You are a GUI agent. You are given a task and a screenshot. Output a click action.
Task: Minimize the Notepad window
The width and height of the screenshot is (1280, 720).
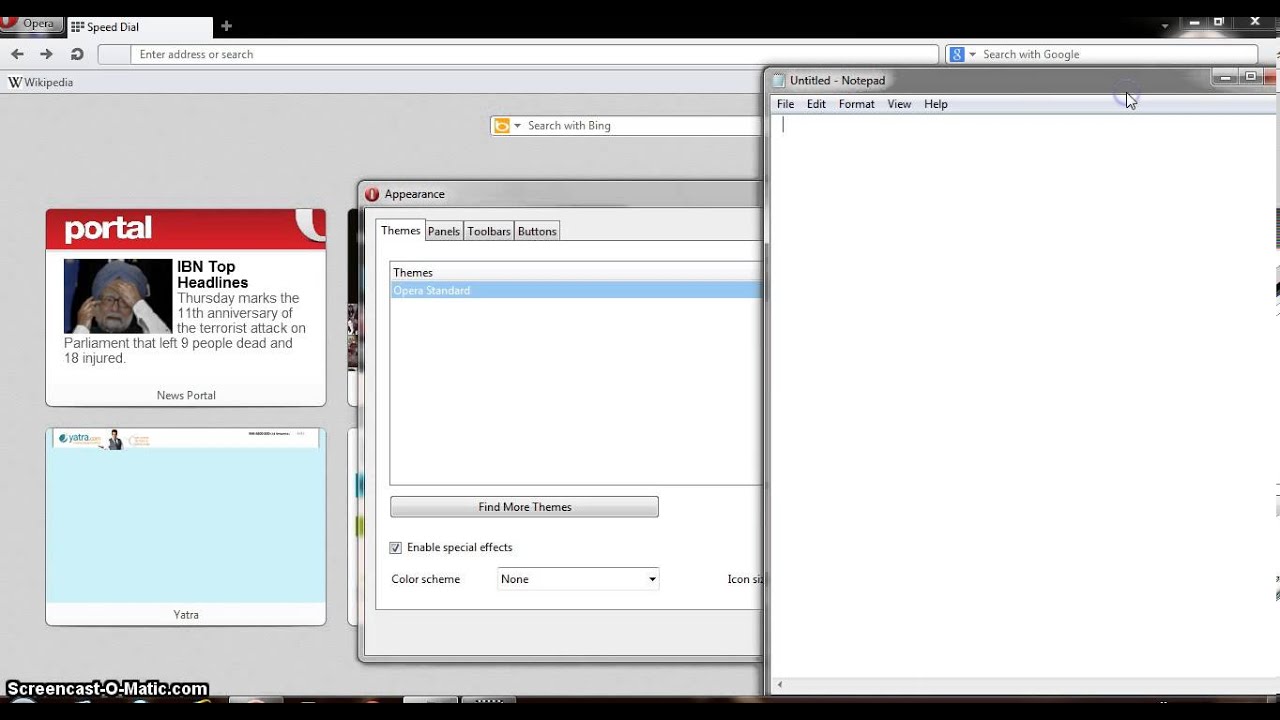[1226, 77]
